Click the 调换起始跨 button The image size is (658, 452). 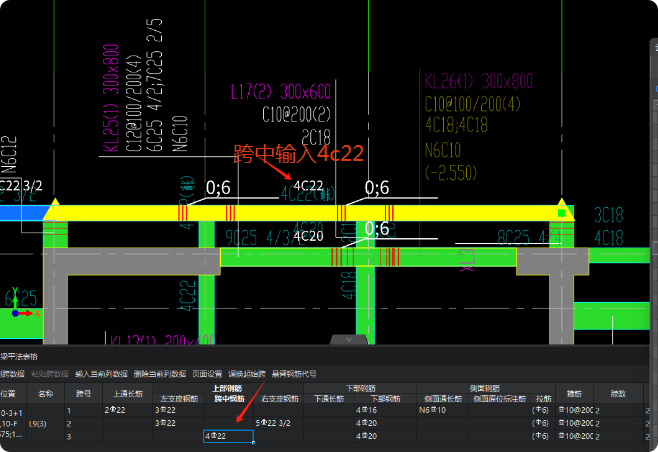pos(247,374)
